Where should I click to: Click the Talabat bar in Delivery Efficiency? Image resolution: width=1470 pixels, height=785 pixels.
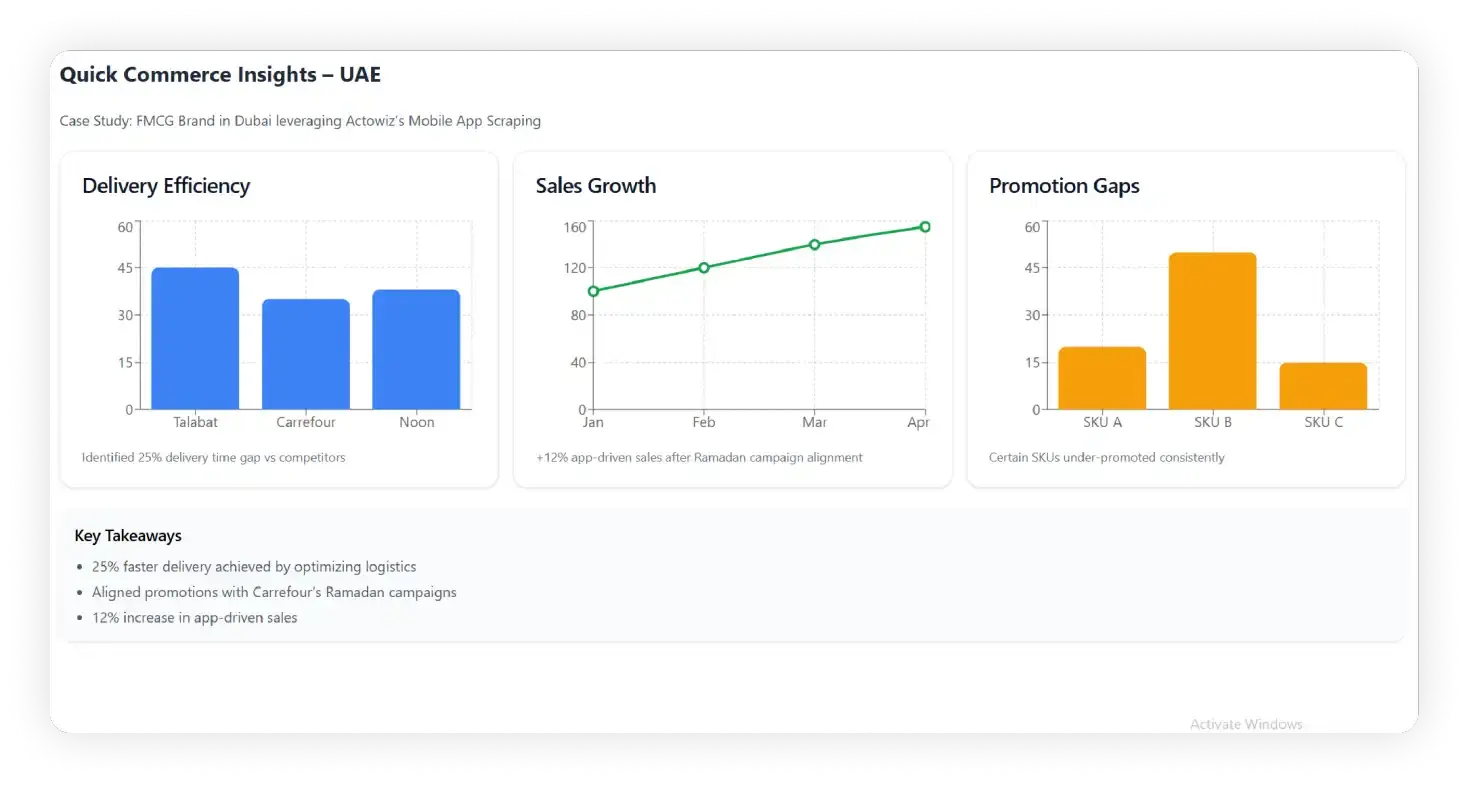coord(195,338)
